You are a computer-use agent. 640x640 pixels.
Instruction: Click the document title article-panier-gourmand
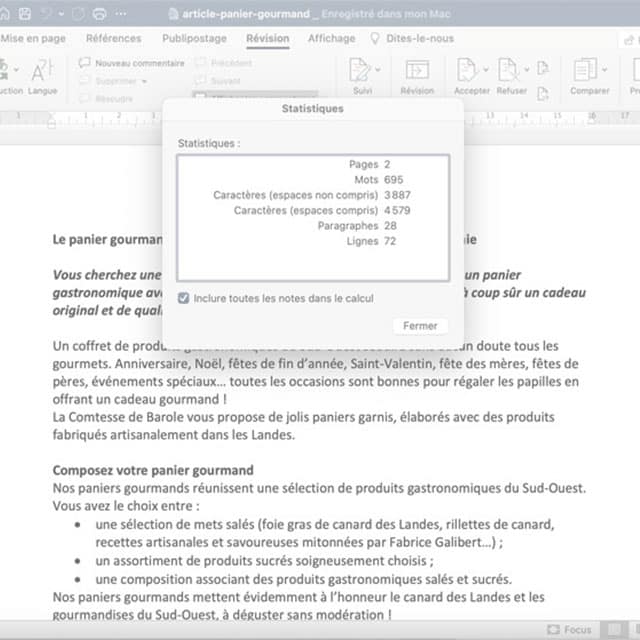[x=246, y=14]
